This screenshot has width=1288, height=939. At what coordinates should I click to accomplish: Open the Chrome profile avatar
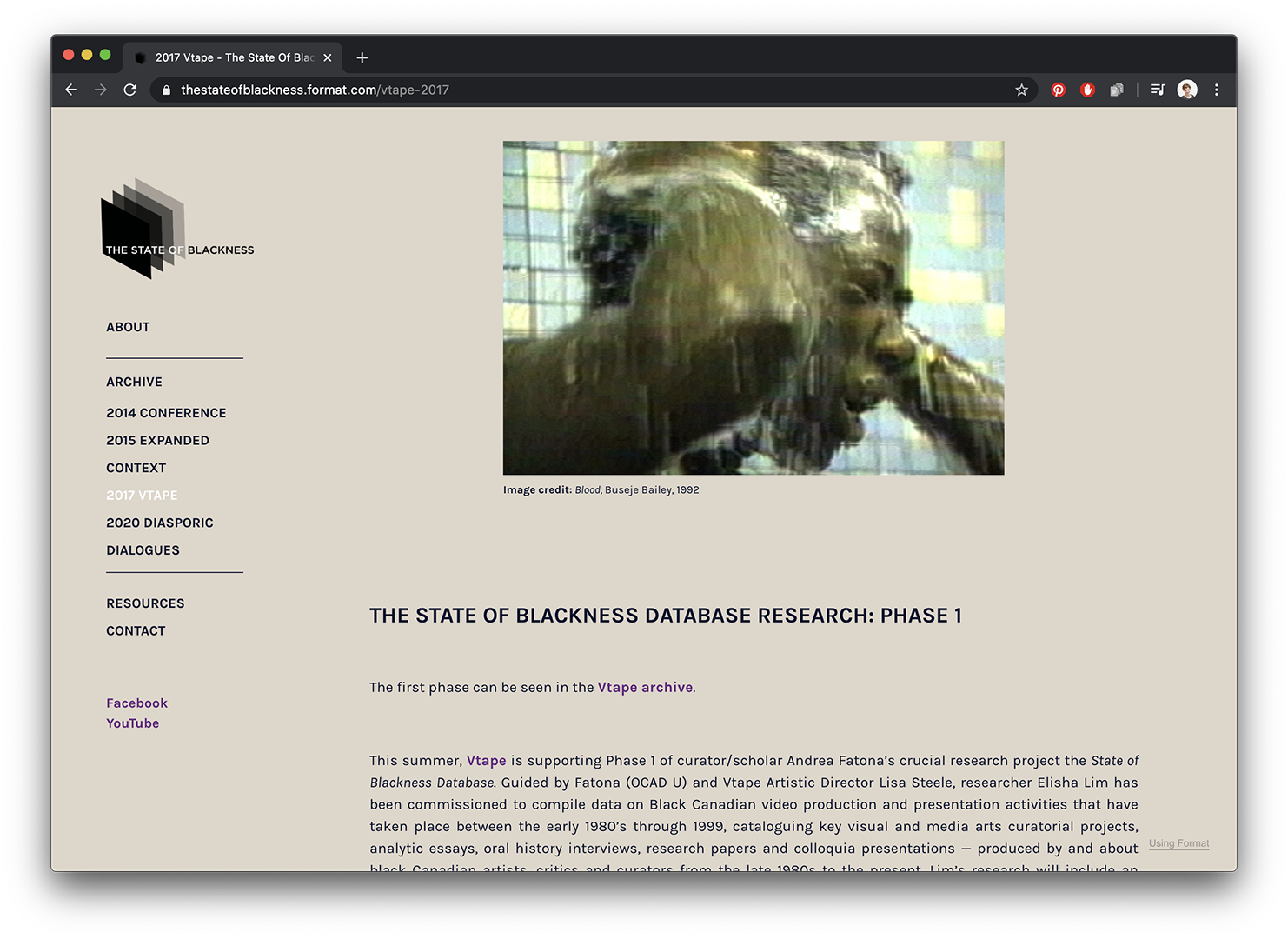pyautogui.click(x=1186, y=90)
